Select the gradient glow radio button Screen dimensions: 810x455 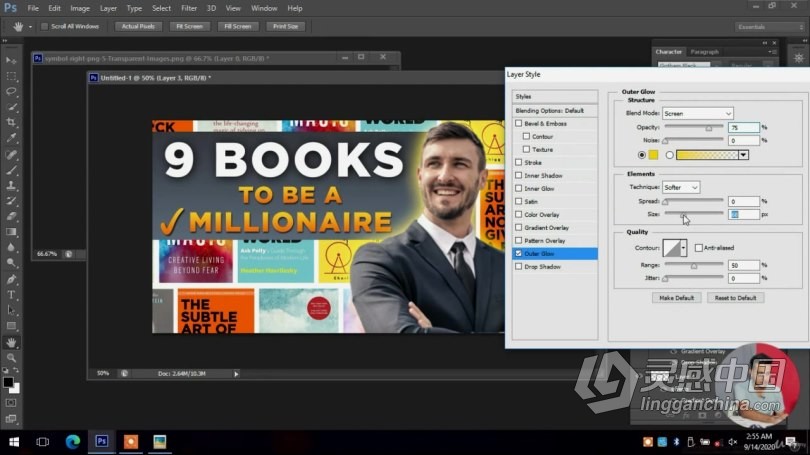669,155
